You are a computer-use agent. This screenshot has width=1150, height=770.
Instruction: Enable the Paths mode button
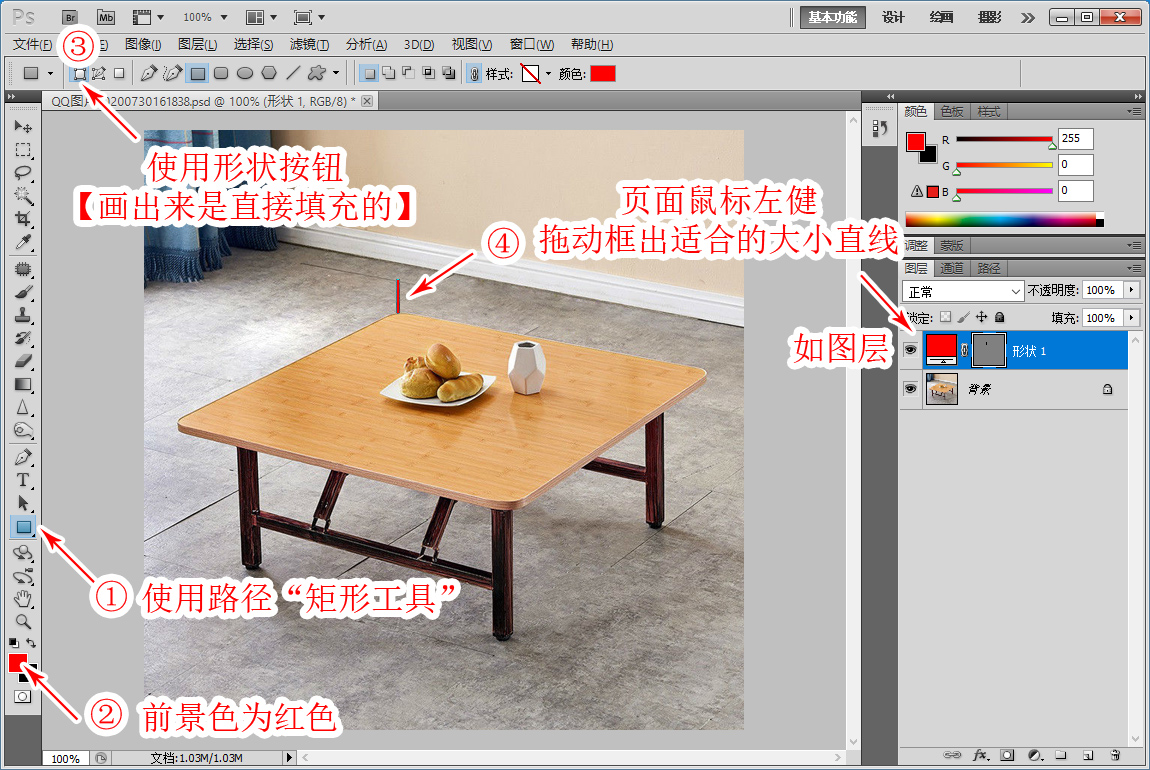coord(99,73)
